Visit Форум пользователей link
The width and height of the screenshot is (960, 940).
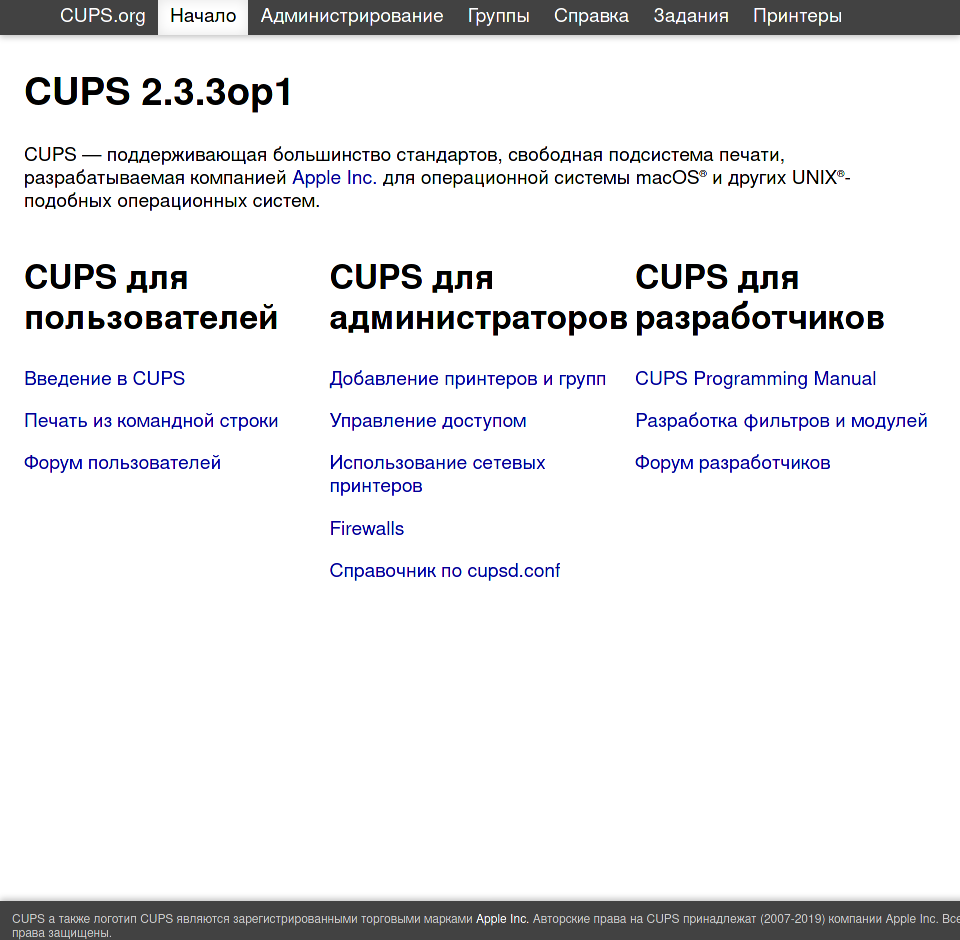click(122, 463)
